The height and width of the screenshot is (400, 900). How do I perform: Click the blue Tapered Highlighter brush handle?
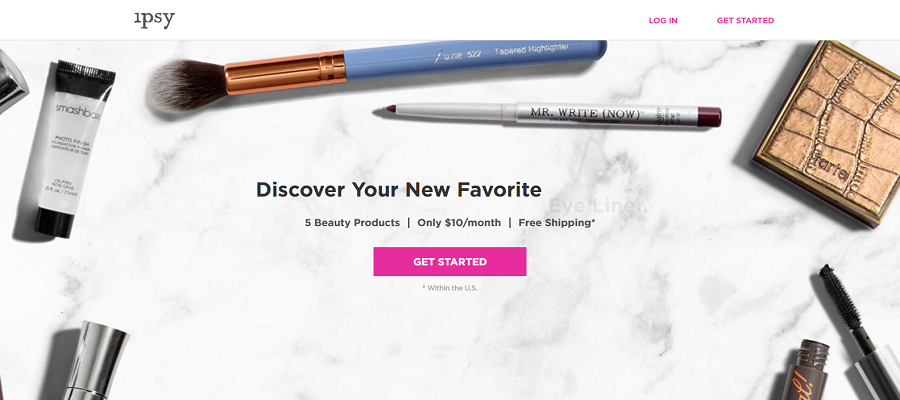[x=475, y=59]
